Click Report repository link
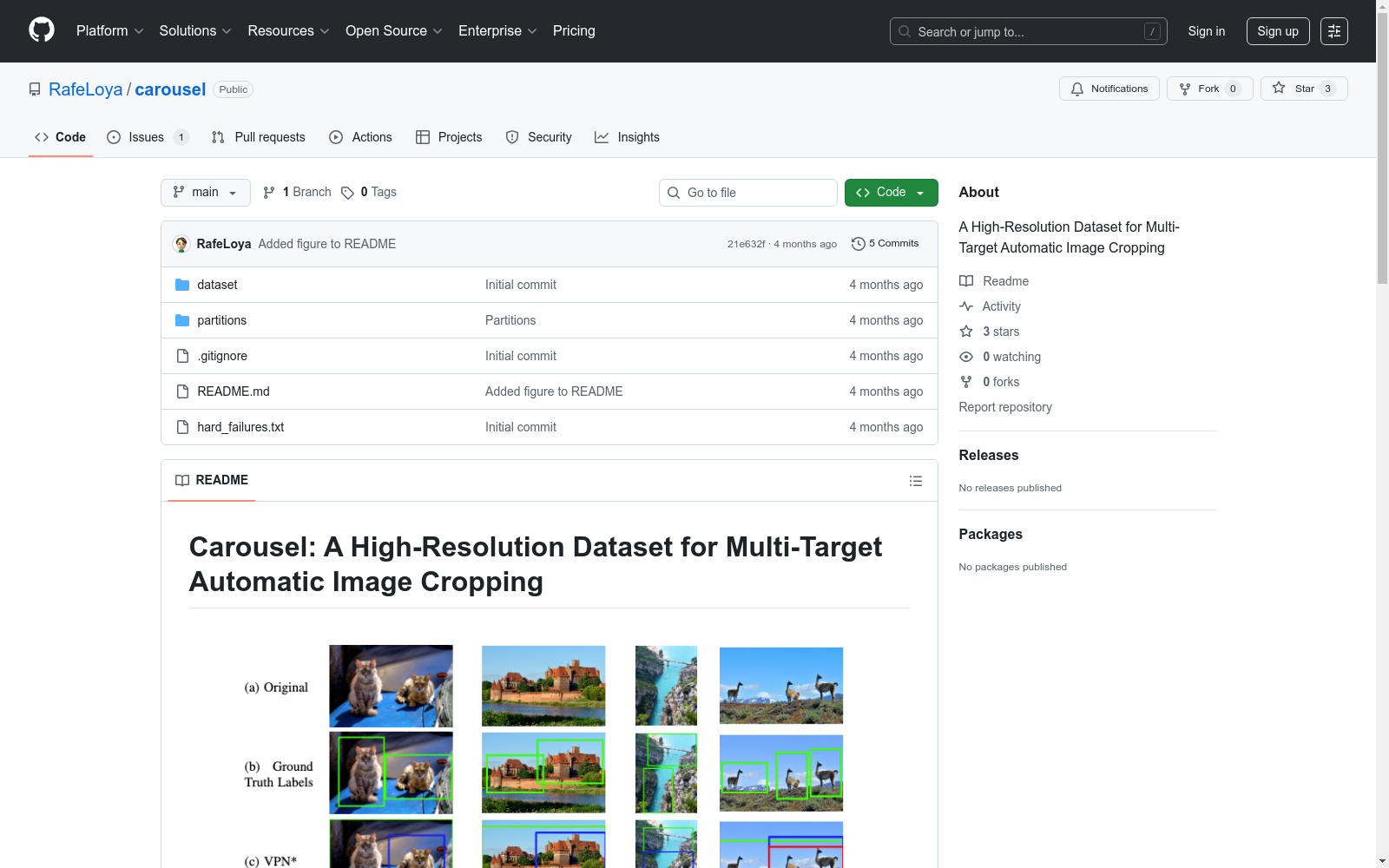Screen dimensions: 1389x868 [1005, 407]
